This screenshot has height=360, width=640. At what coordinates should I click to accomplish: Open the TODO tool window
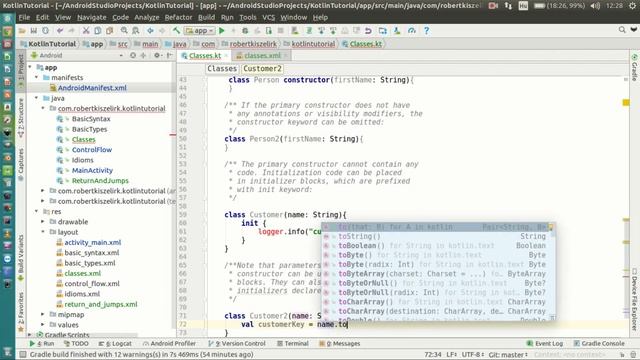(x=76, y=344)
